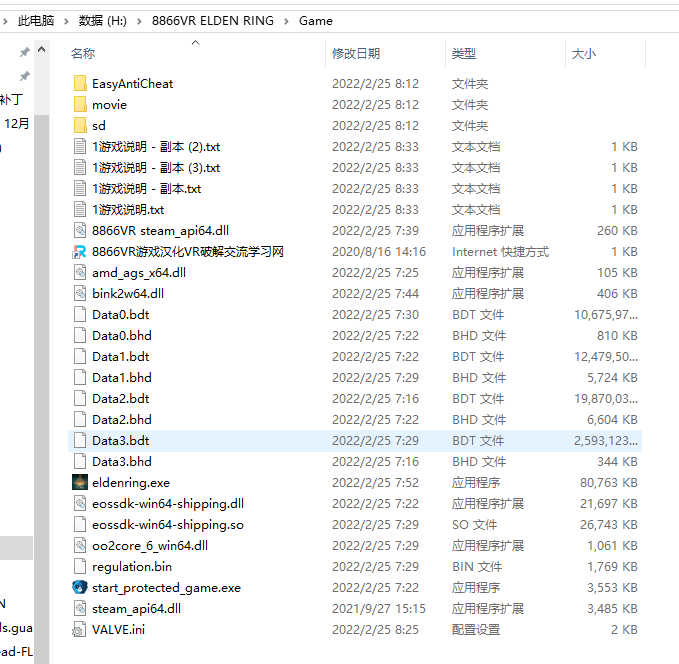Click the Data0.bdt file icon
The image size is (679, 664).
click(x=80, y=314)
